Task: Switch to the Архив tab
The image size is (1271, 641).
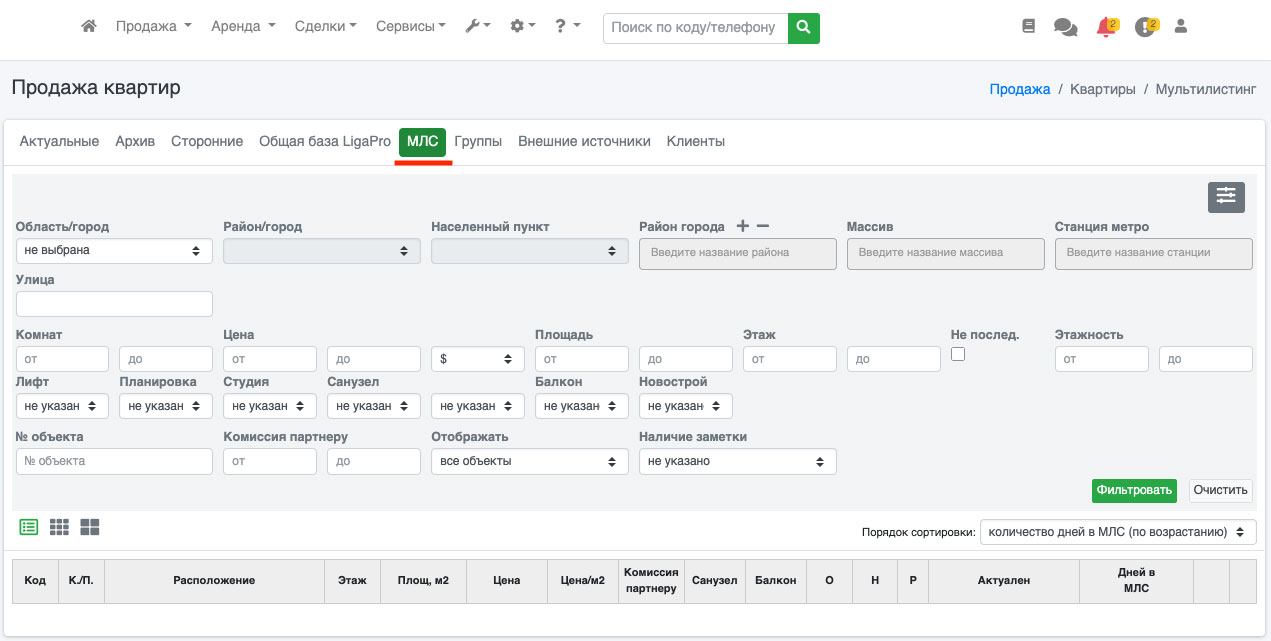Action: point(135,142)
